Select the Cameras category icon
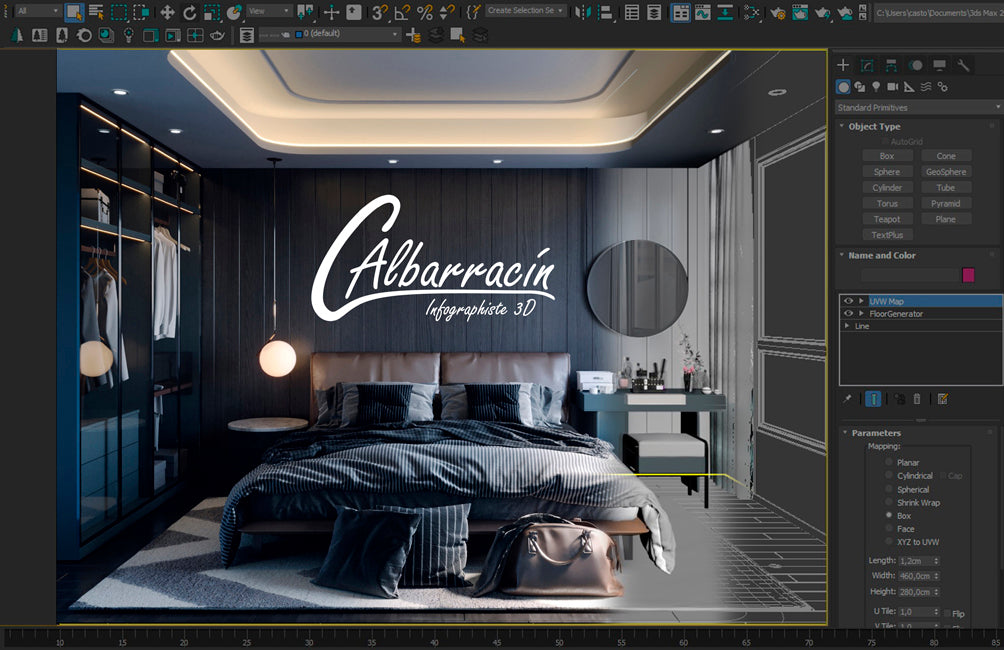 (893, 86)
